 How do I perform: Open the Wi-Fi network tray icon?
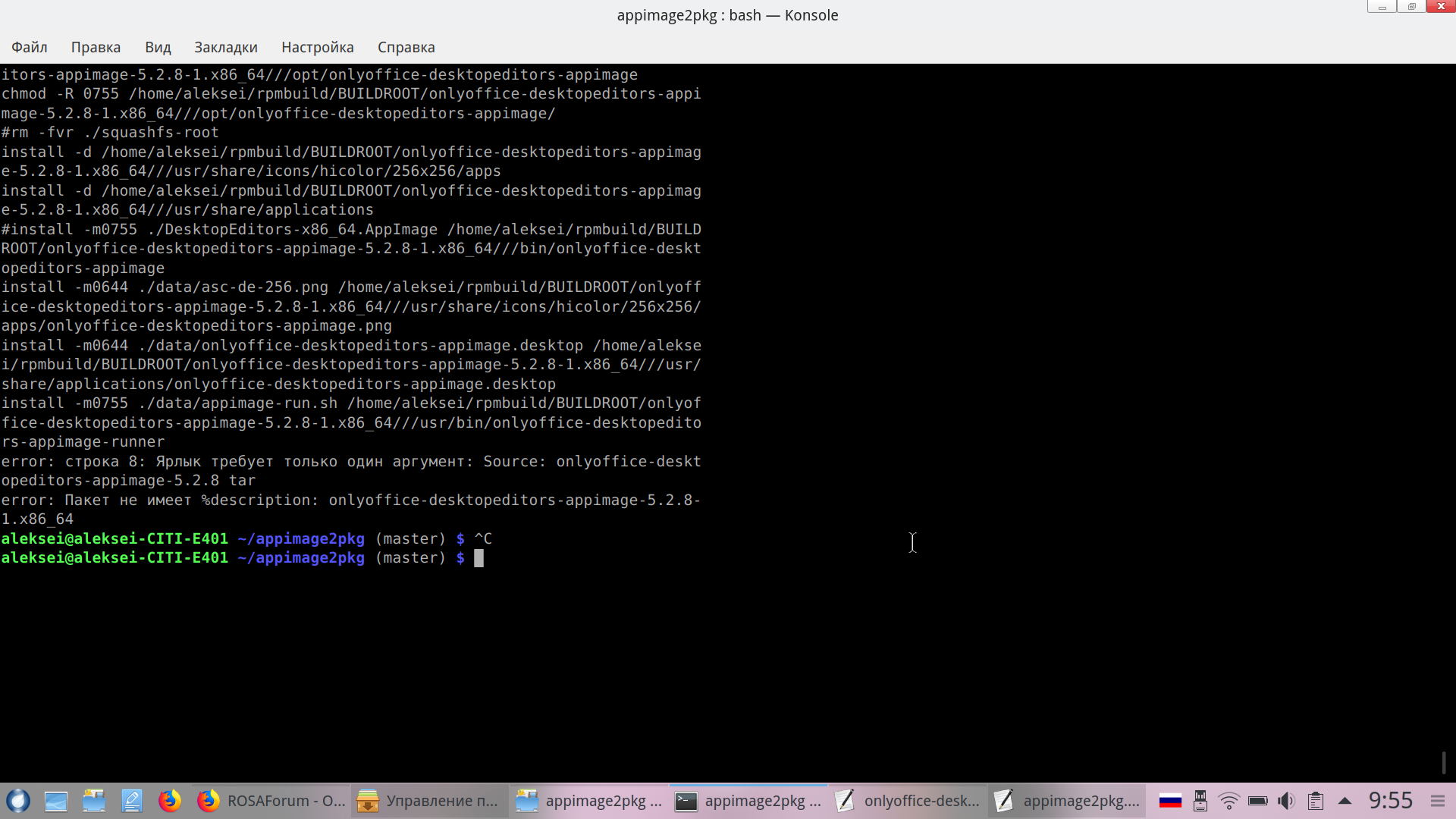1228,801
